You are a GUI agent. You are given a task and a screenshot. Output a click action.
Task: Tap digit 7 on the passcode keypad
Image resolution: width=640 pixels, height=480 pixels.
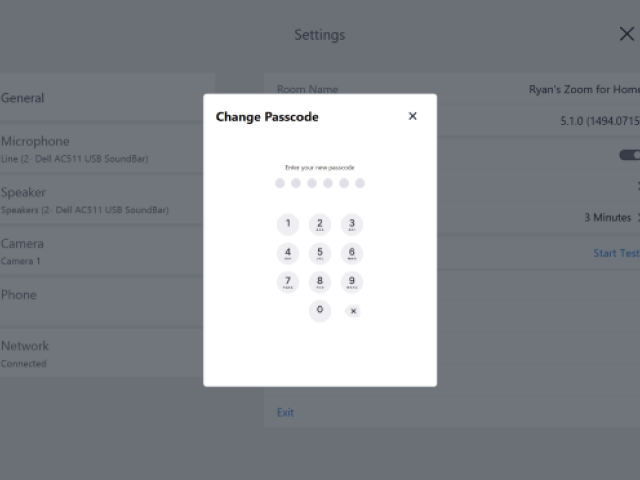pyautogui.click(x=288, y=283)
